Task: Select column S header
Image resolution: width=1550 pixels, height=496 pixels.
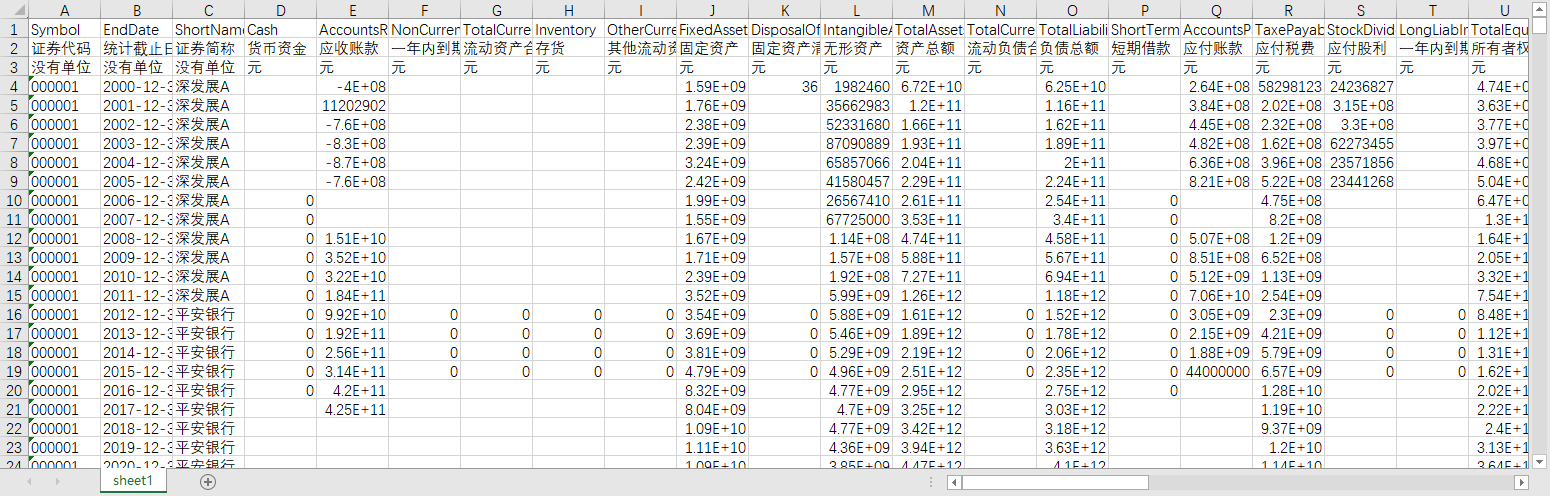Action: pyautogui.click(x=1360, y=10)
